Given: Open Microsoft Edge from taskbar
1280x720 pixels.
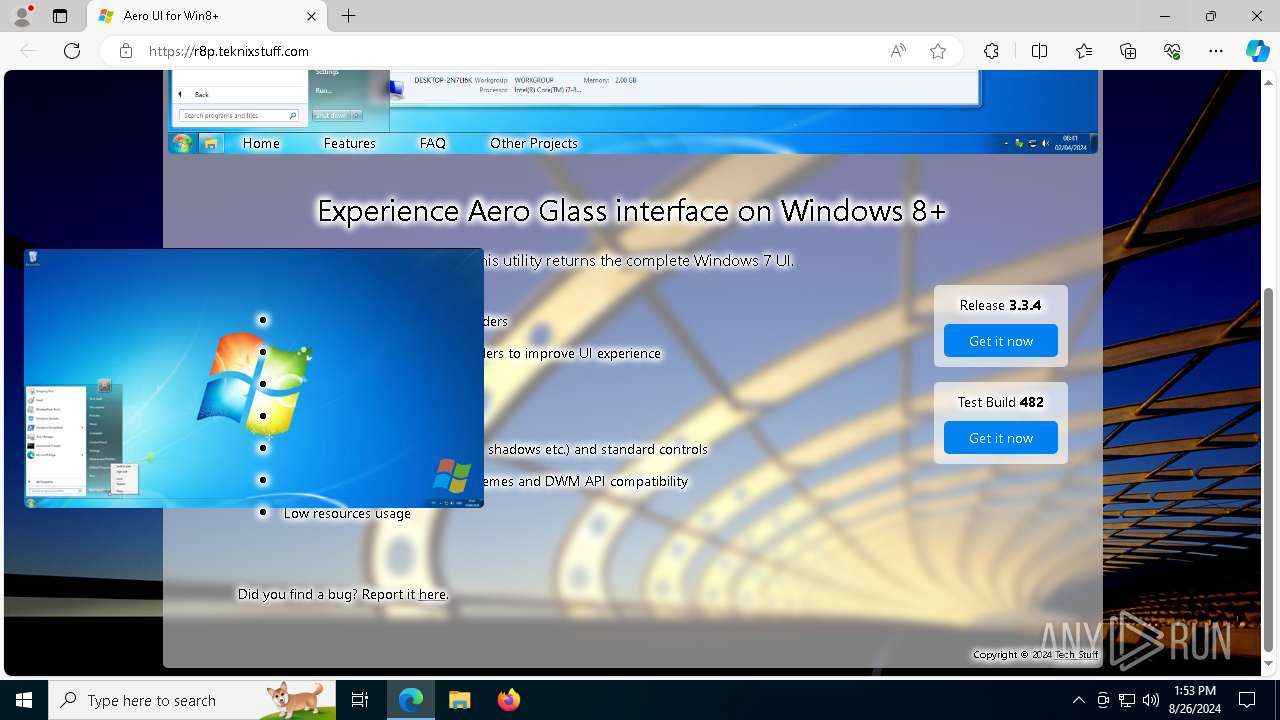Looking at the screenshot, I should point(411,700).
